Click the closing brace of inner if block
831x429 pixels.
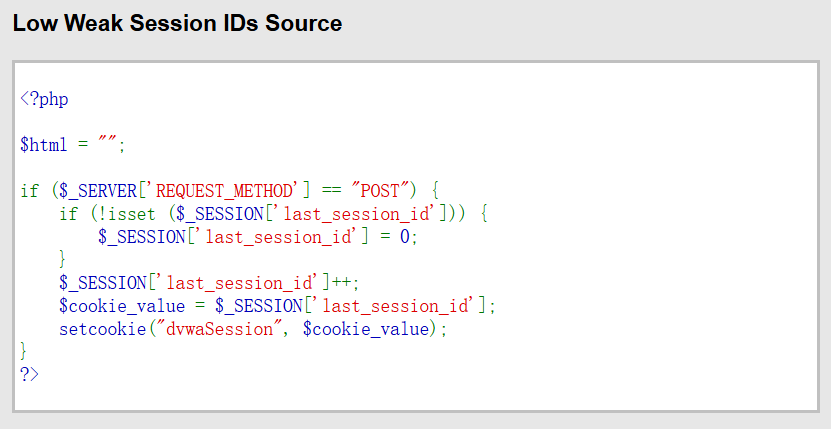(x=63, y=260)
